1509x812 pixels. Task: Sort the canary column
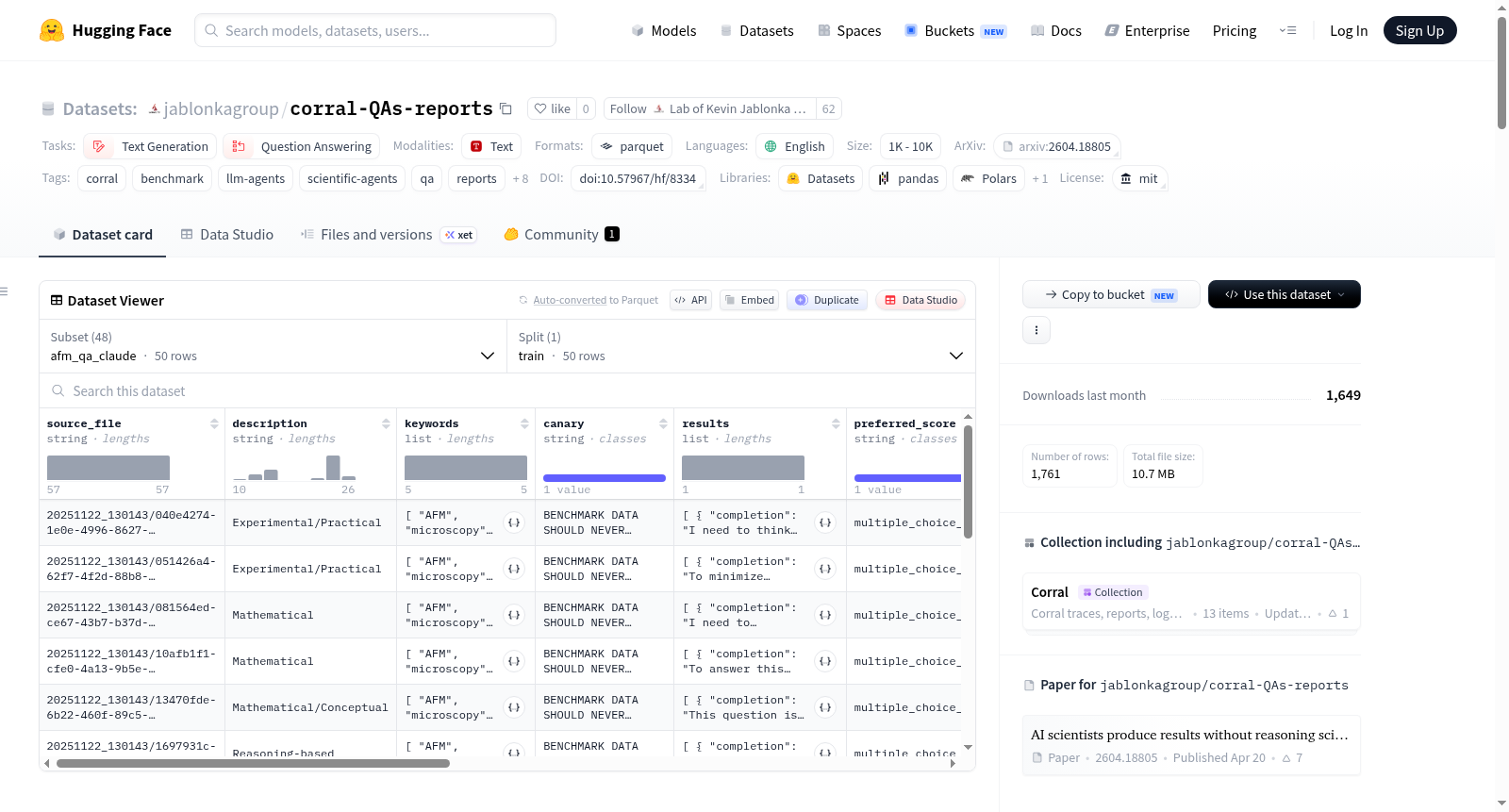pos(663,423)
